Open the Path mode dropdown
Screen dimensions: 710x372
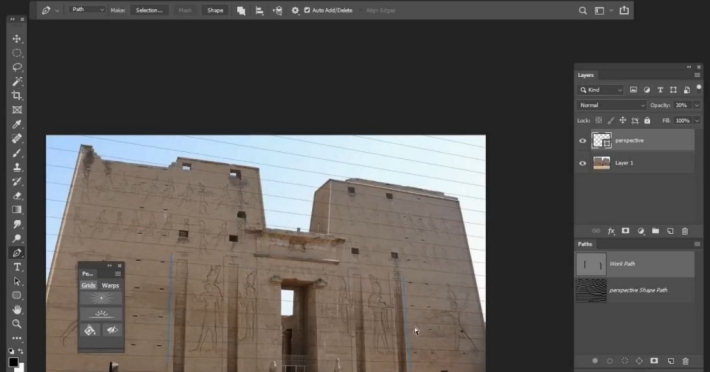[87, 10]
